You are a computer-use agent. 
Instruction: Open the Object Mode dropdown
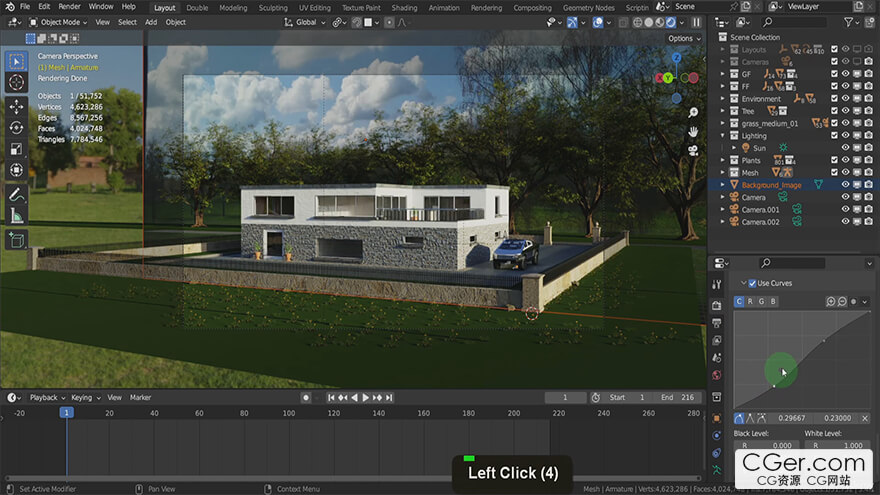coord(59,22)
